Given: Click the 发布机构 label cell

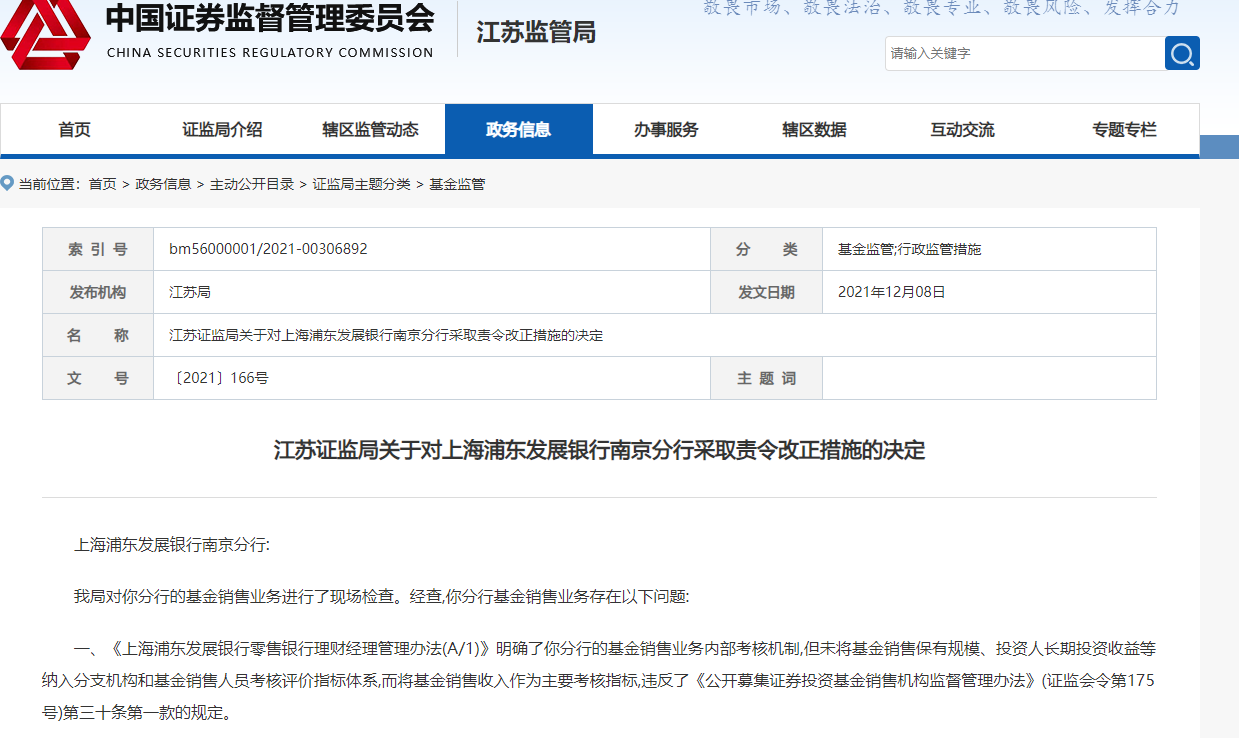Looking at the screenshot, I should tap(98, 292).
